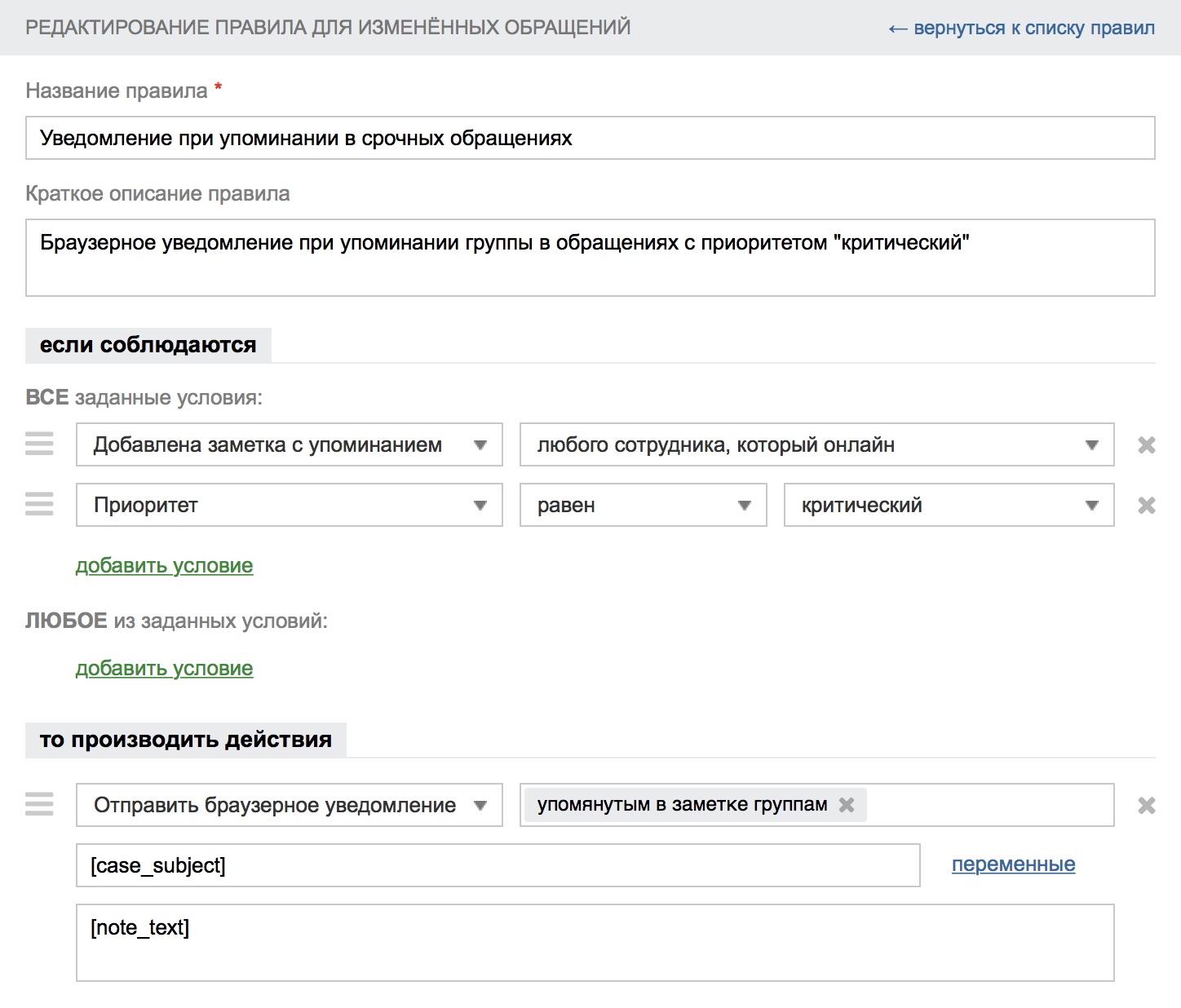Click the 'если соблюдаются' section heading
The image size is (1181, 1008).
point(148,345)
